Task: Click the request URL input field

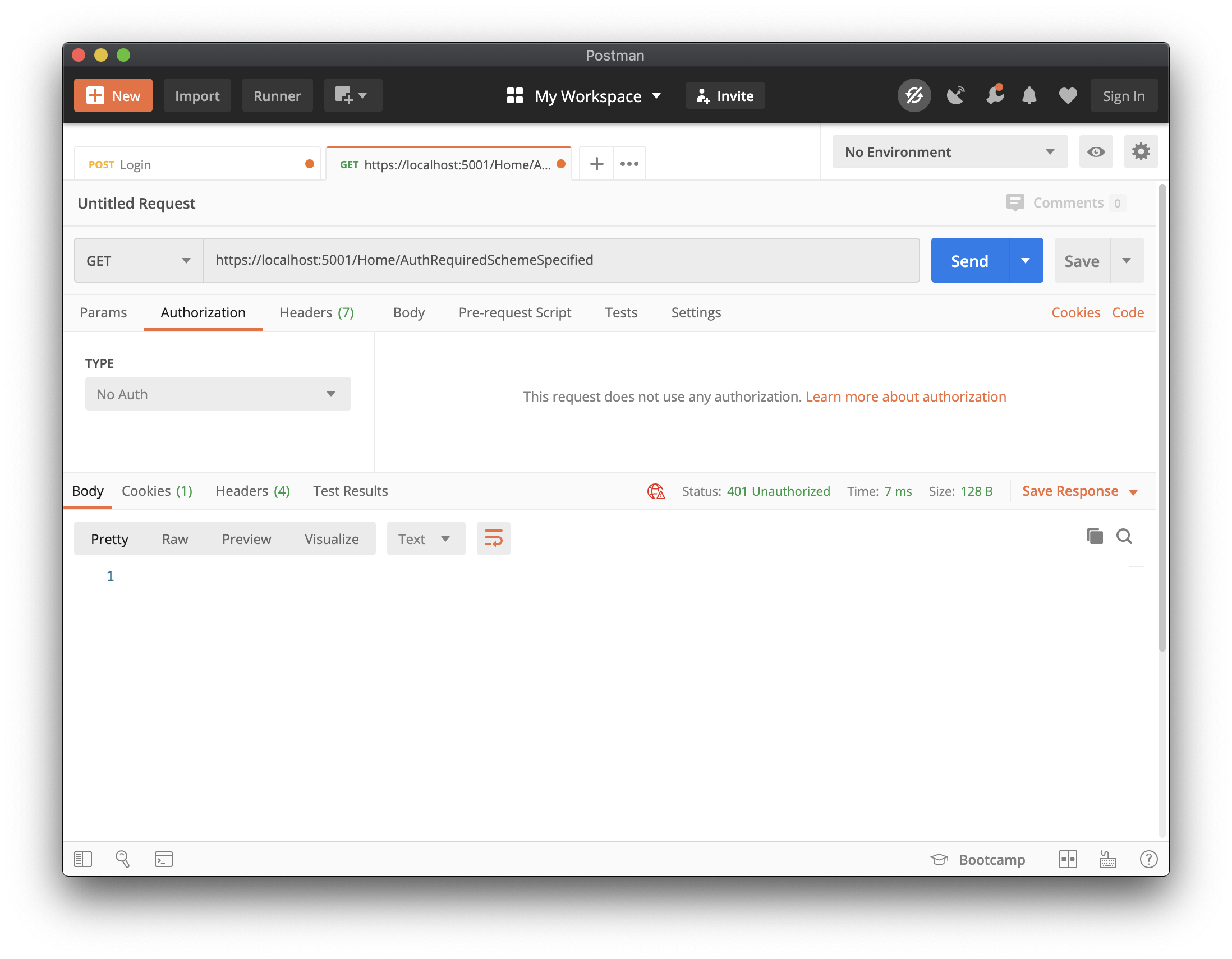Action: coord(560,260)
